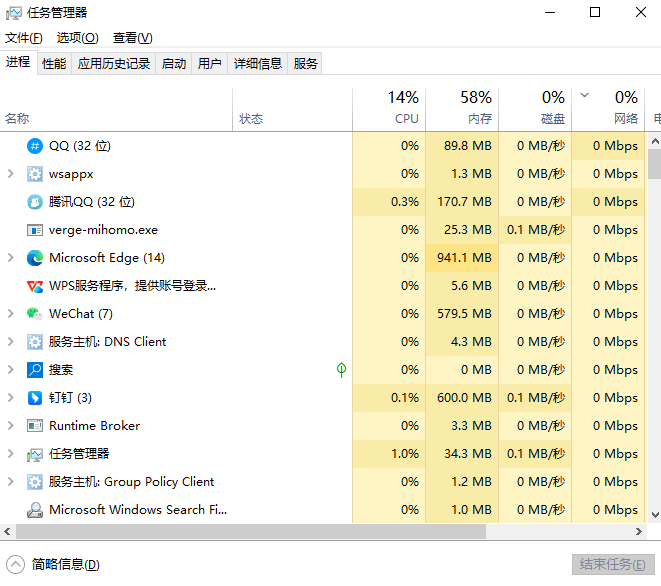Expand the 钉钉 (3) process group
661x586 pixels.
[11, 398]
